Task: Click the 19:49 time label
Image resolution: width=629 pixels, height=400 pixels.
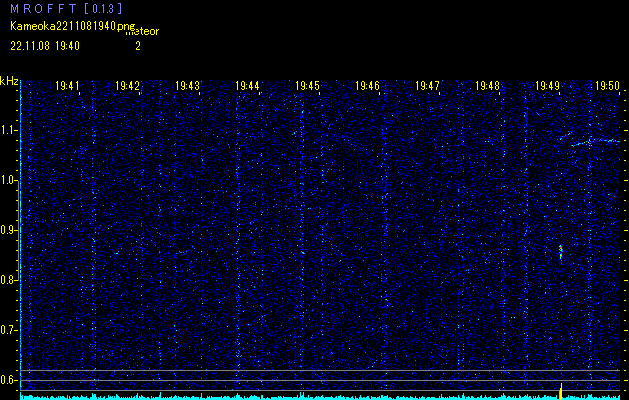Action: pyautogui.click(x=547, y=86)
